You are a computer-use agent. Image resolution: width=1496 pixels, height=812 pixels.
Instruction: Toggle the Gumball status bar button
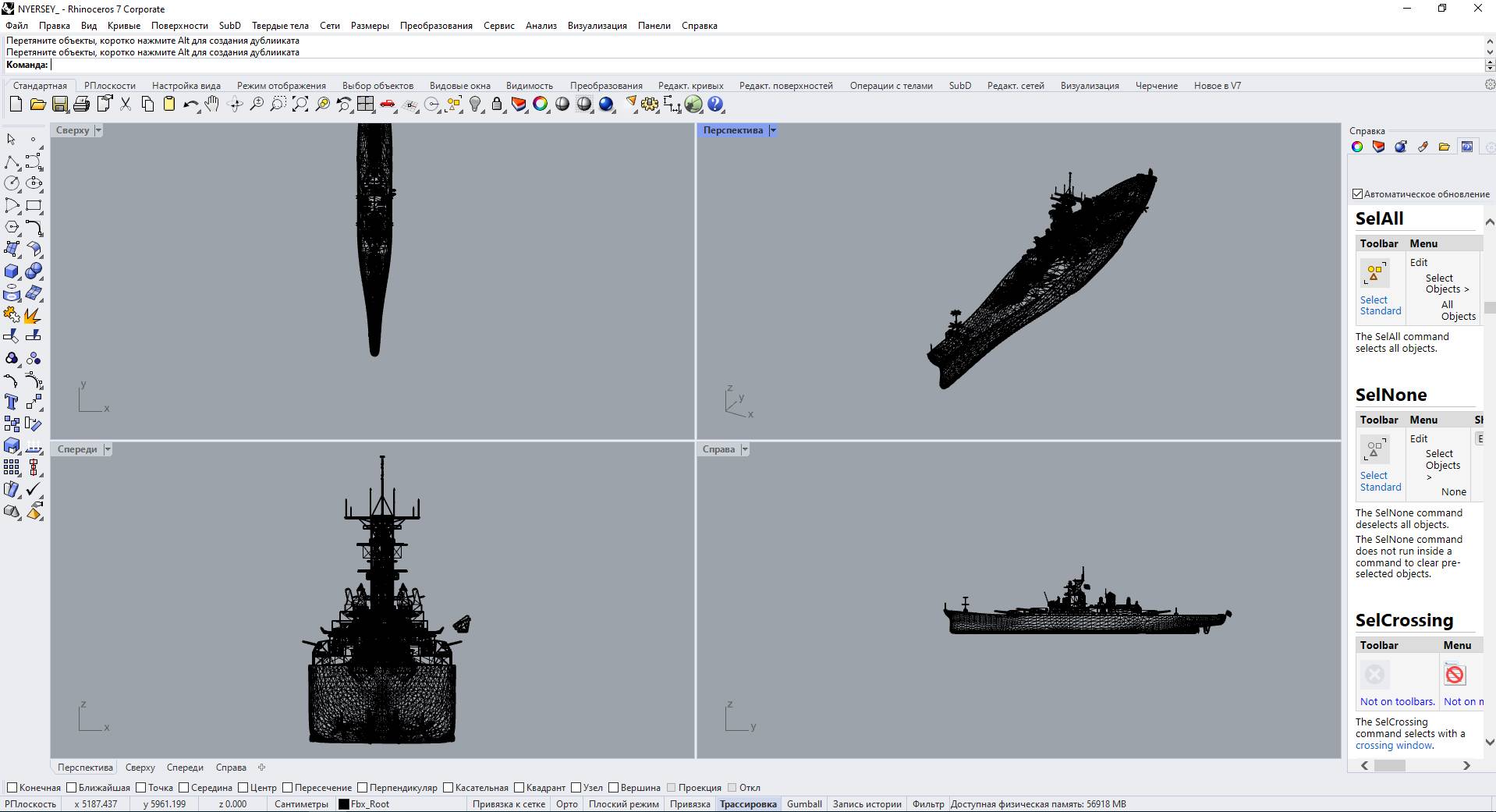tap(803, 804)
